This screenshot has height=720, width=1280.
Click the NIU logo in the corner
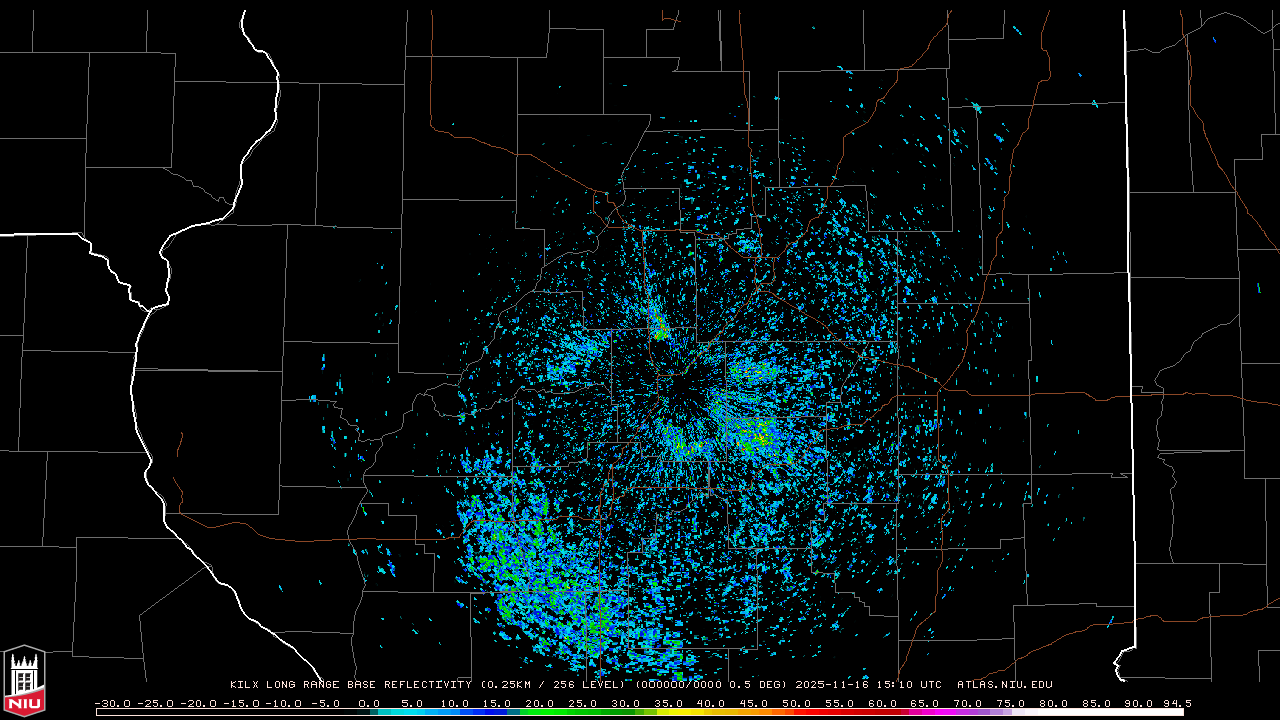[24, 682]
